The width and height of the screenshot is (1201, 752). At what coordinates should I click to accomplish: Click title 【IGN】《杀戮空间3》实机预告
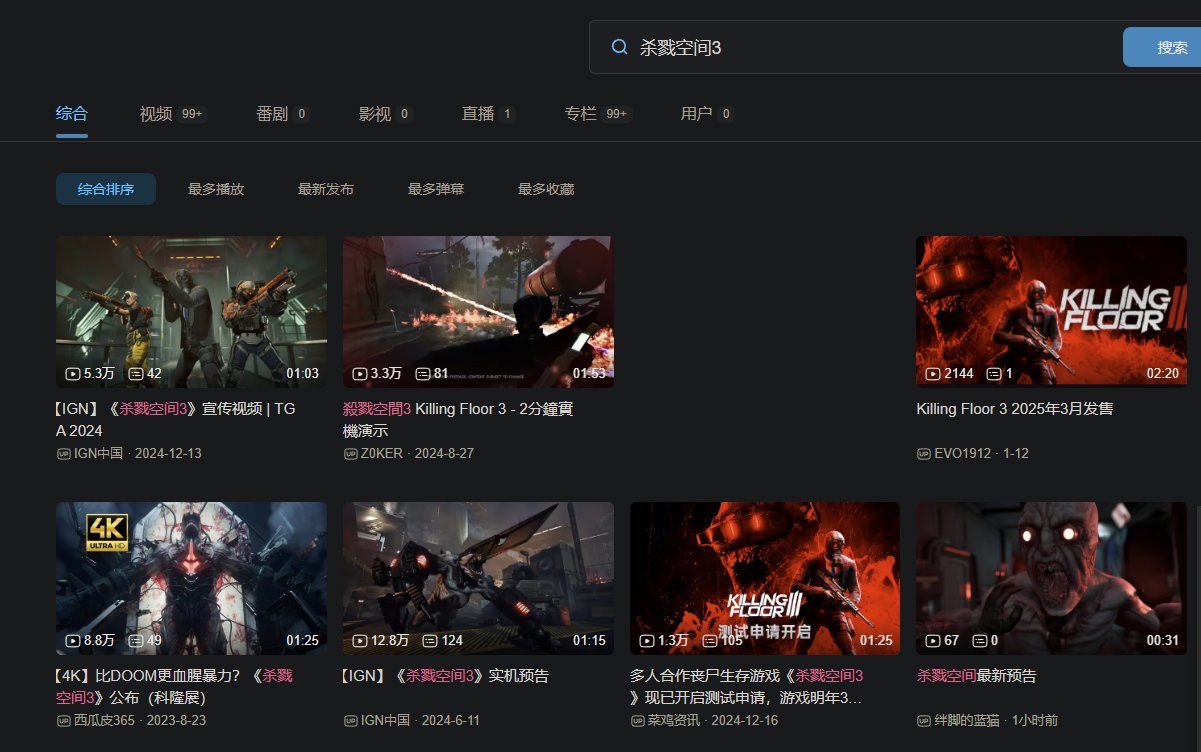tap(446, 676)
